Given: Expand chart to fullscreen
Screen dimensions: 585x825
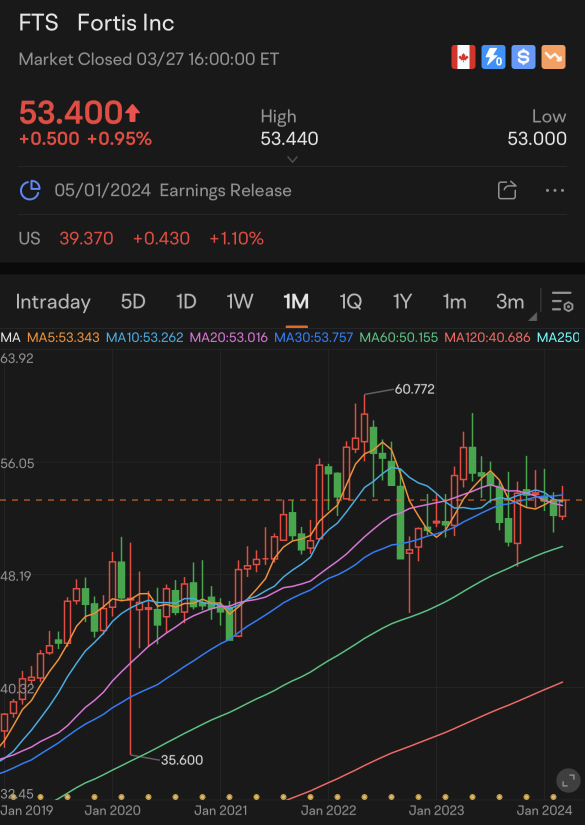Looking at the screenshot, I should (x=568, y=781).
